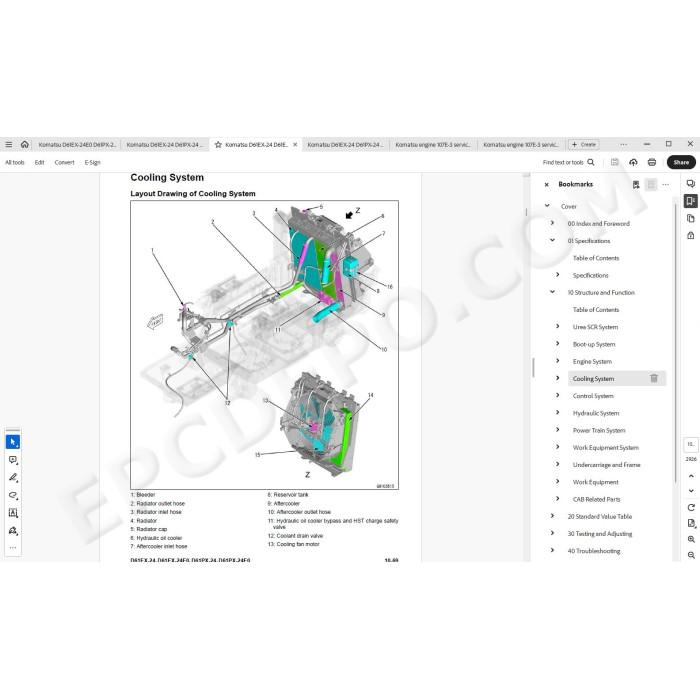Screen dimensions: 700x700
Task: Choose the Select arrow tool
Action: point(13,442)
